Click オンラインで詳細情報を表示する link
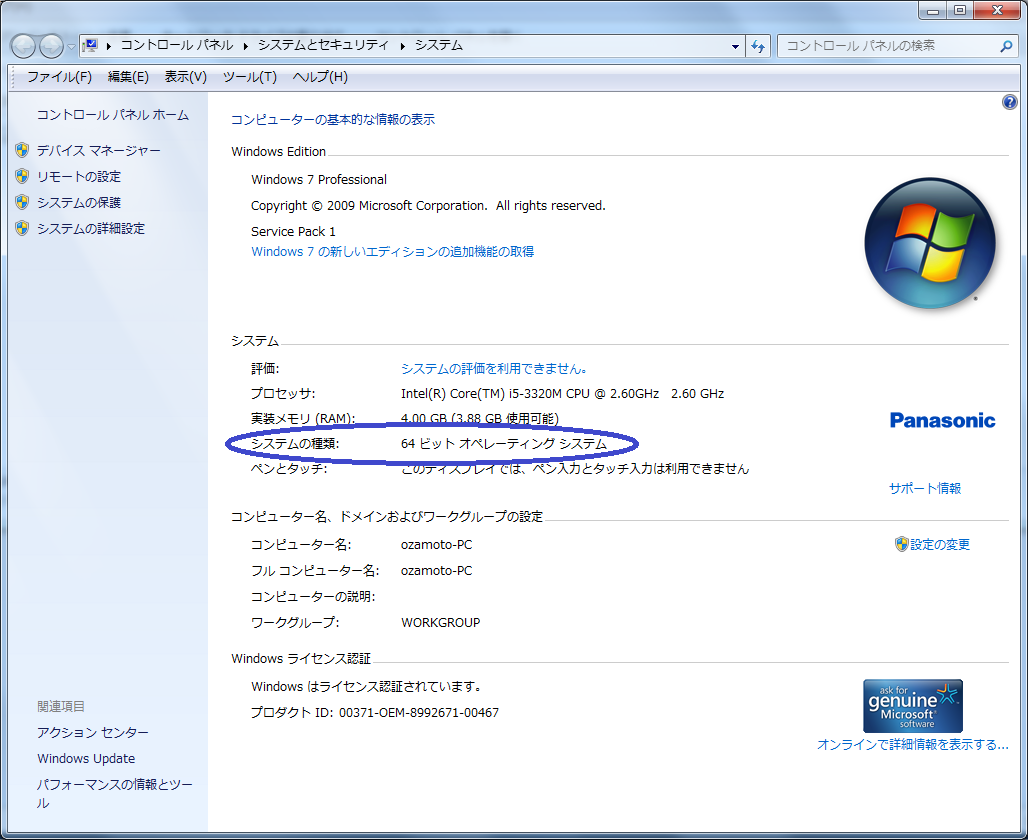 (912, 744)
